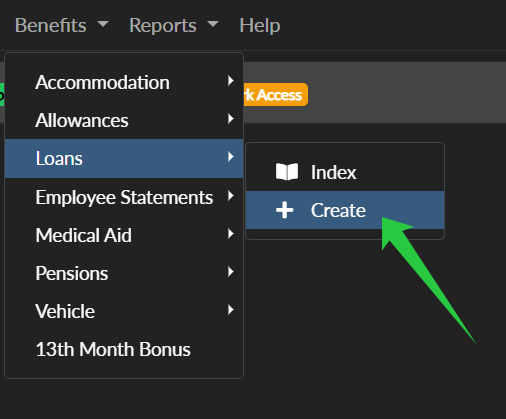Click the orange Access badge
506x419 pixels.
(x=276, y=95)
